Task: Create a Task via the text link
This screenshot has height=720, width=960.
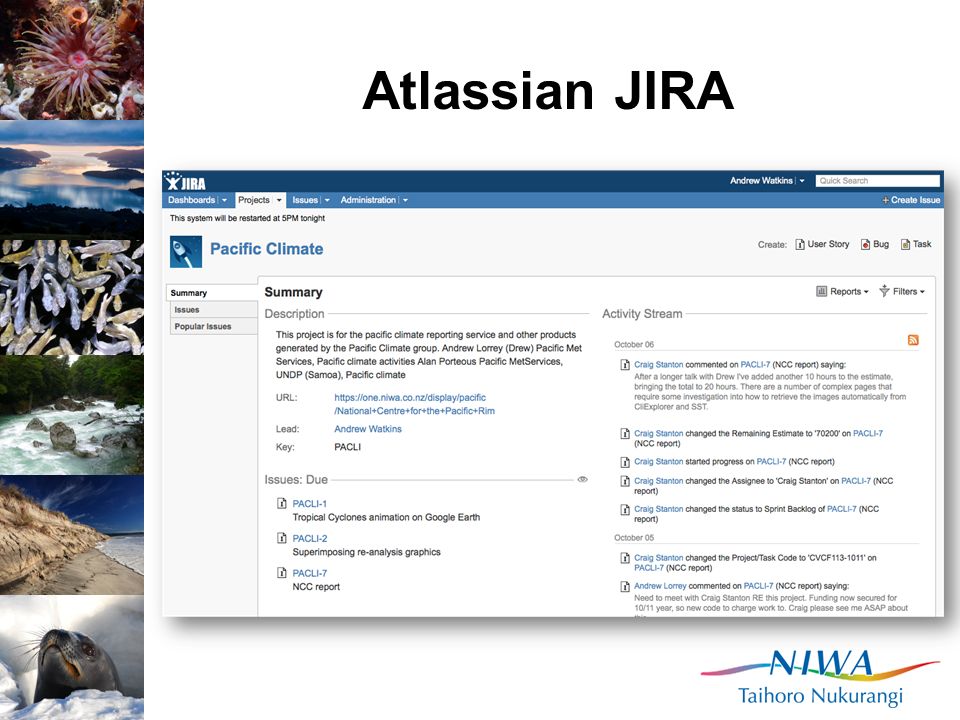Action: click(x=922, y=244)
